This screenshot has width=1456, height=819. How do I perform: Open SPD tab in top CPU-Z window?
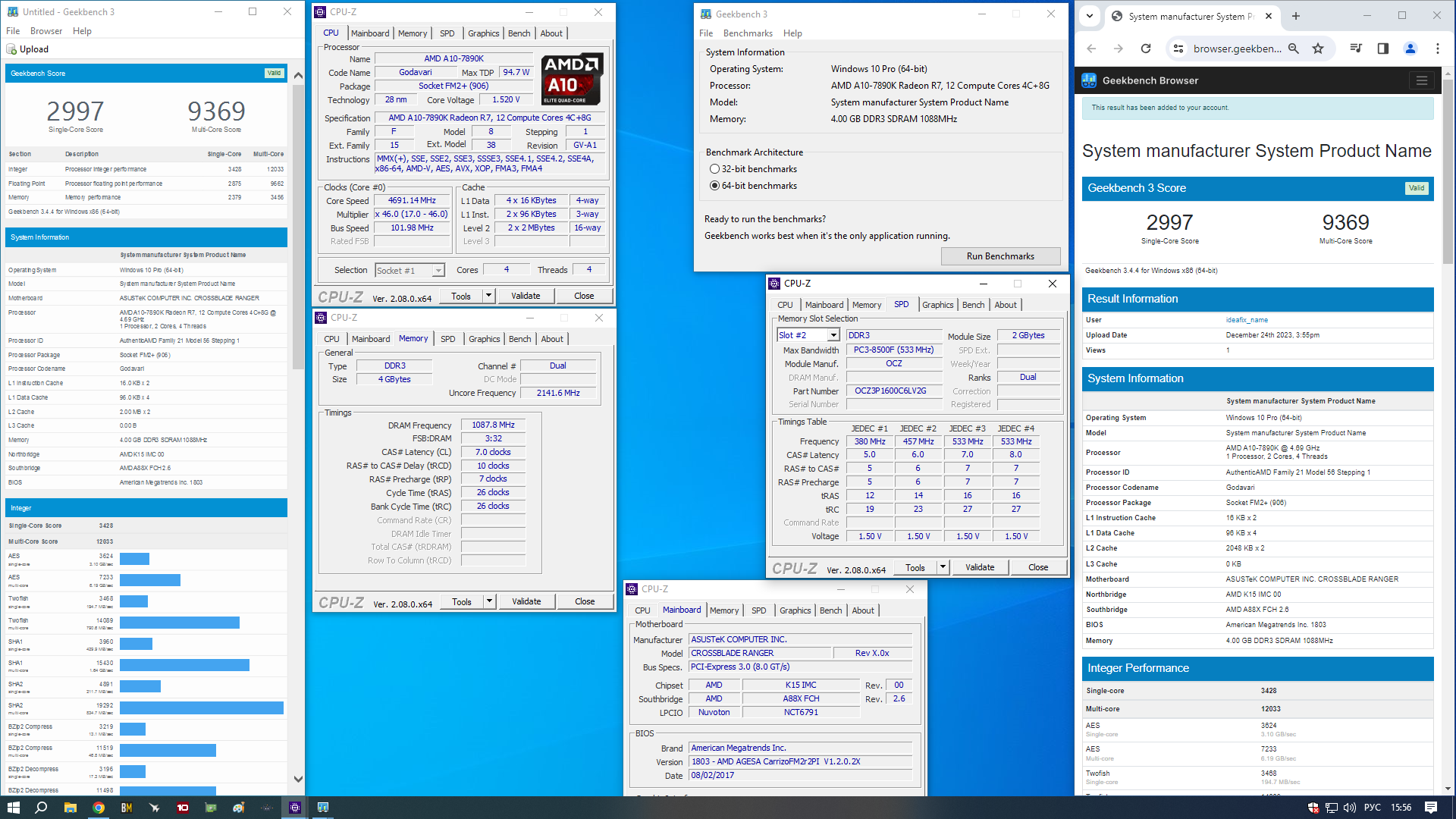click(x=447, y=33)
